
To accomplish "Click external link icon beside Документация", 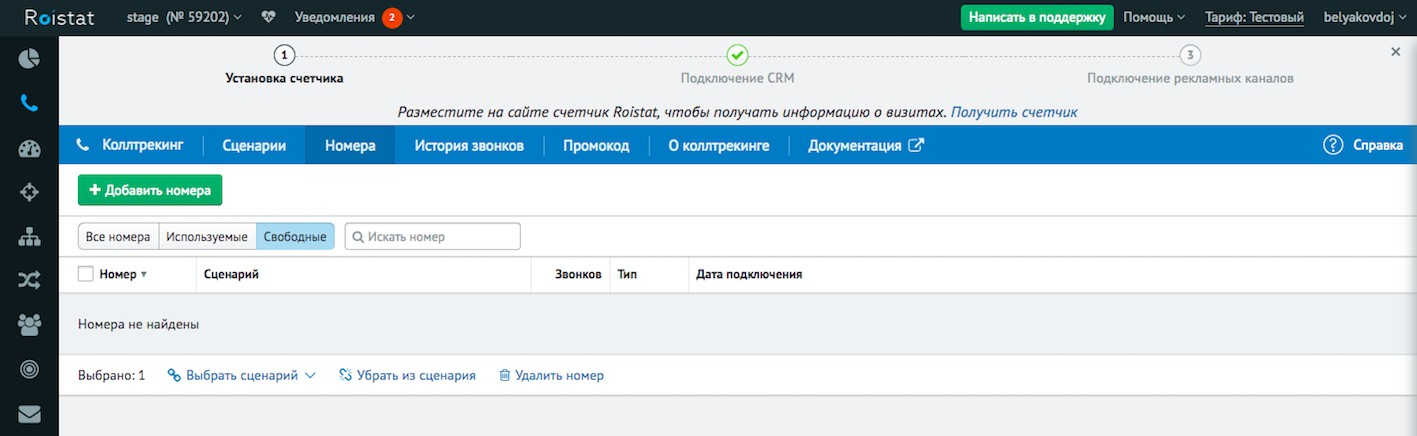I will [916, 145].
